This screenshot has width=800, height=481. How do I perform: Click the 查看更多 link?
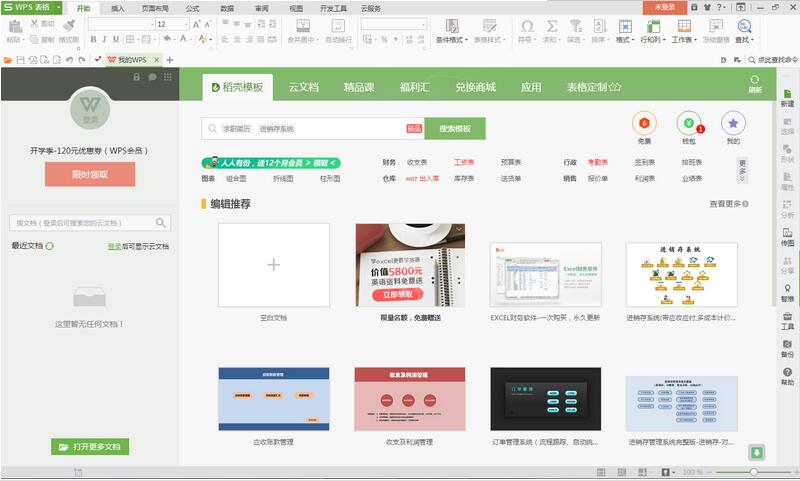[729, 204]
